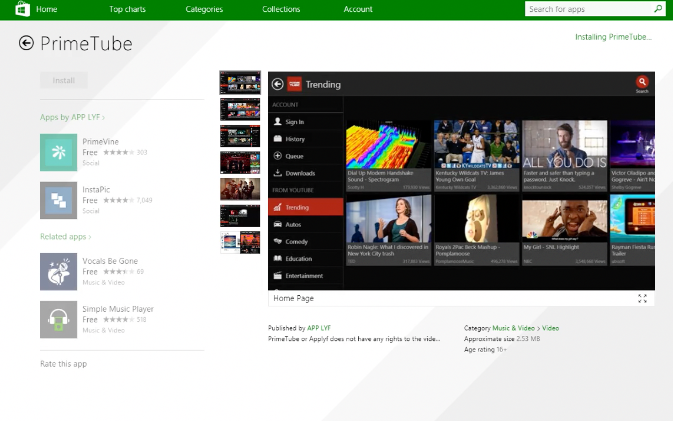
Task: Open the Music & Video category link
Action: (513, 328)
